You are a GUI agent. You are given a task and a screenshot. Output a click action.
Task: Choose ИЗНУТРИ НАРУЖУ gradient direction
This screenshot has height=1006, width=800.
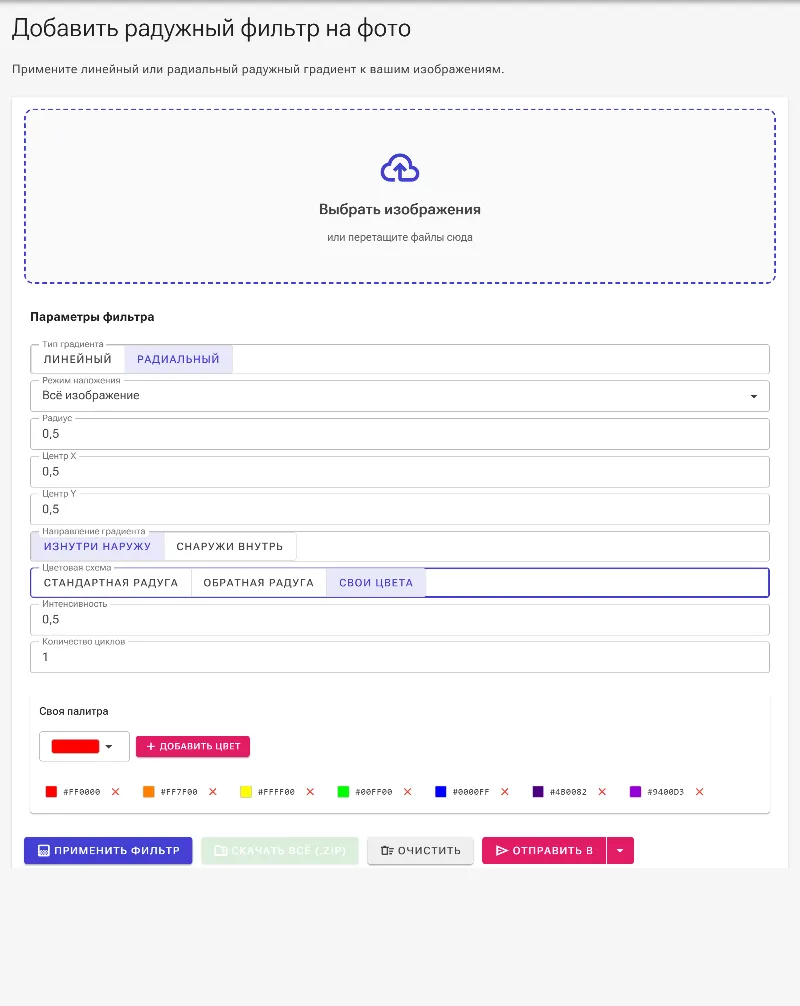(x=98, y=547)
